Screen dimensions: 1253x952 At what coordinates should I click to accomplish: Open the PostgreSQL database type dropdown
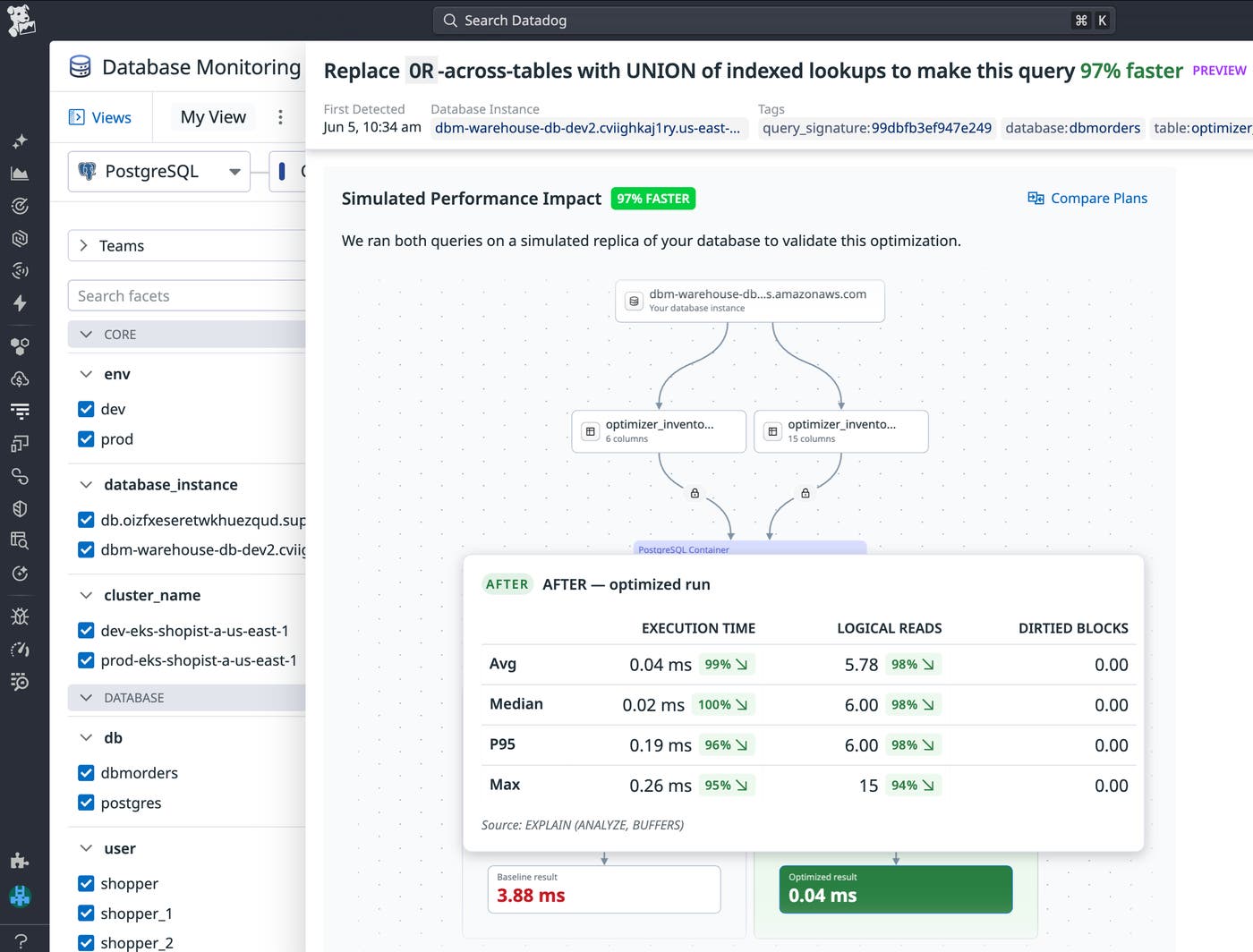[x=158, y=171]
